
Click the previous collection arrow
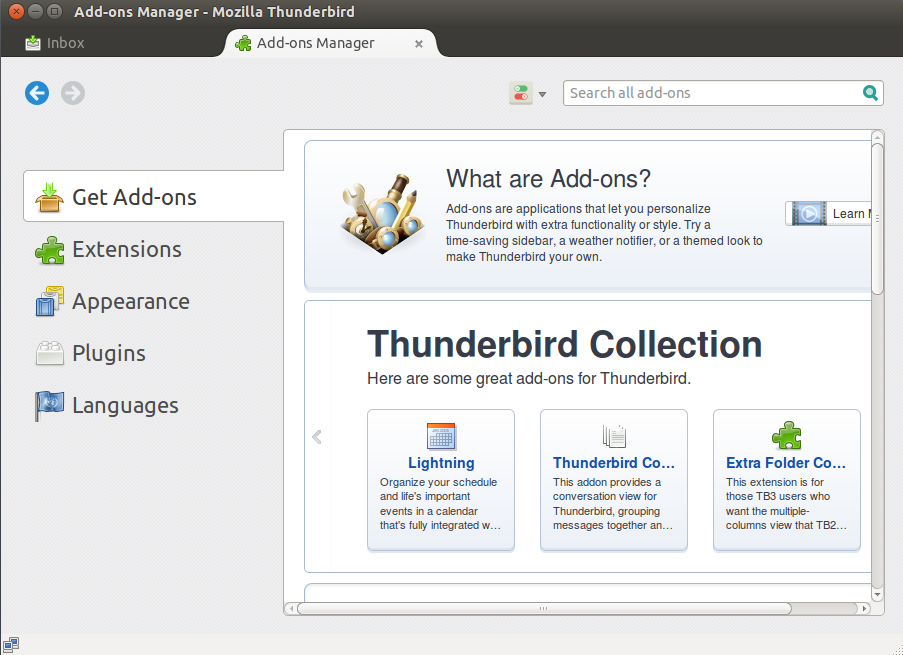(x=317, y=437)
